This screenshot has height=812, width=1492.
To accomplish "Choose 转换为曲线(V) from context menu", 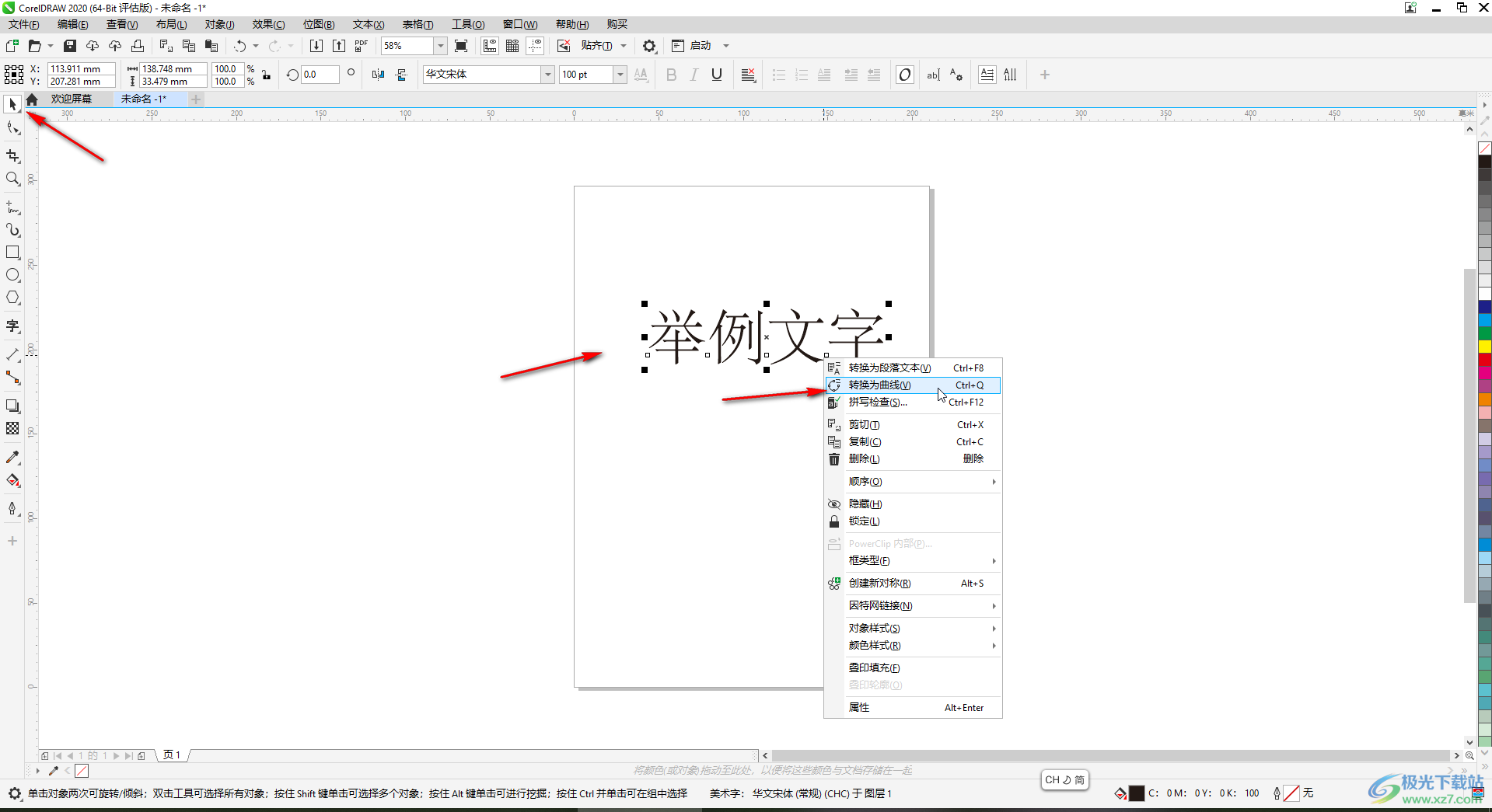I will click(913, 385).
